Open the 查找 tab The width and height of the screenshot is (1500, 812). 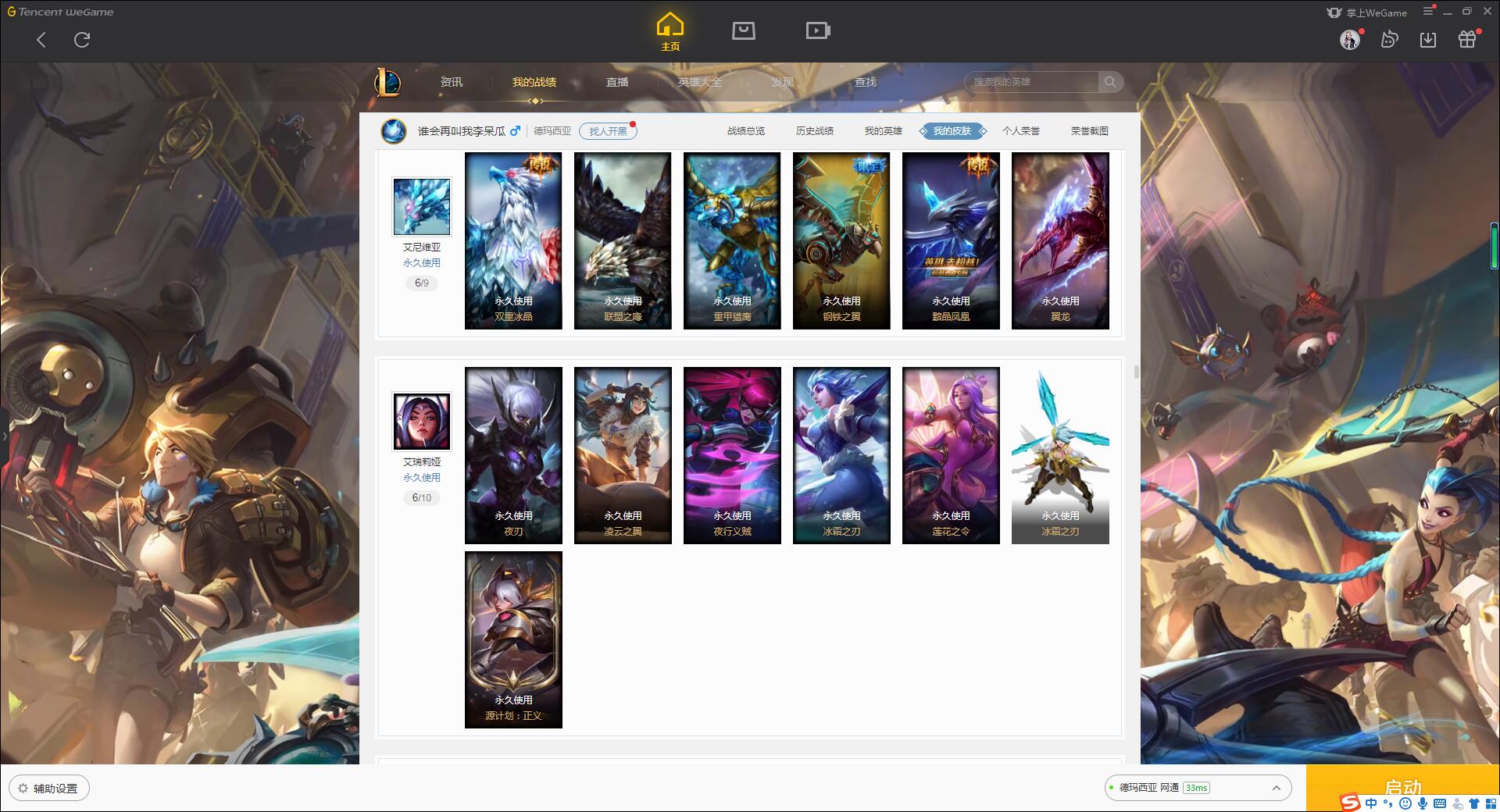pyautogui.click(x=866, y=82)
